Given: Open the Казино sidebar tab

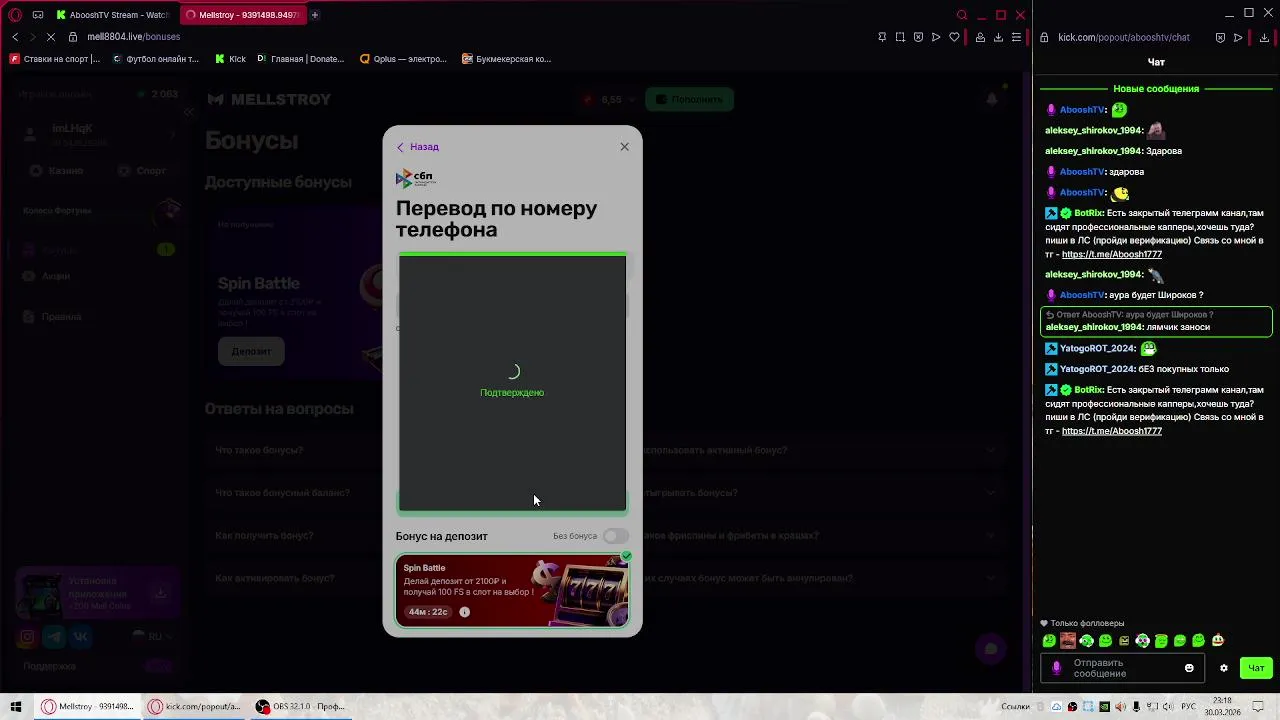Looking at the screenshot, I should click(x=57, y=171).
